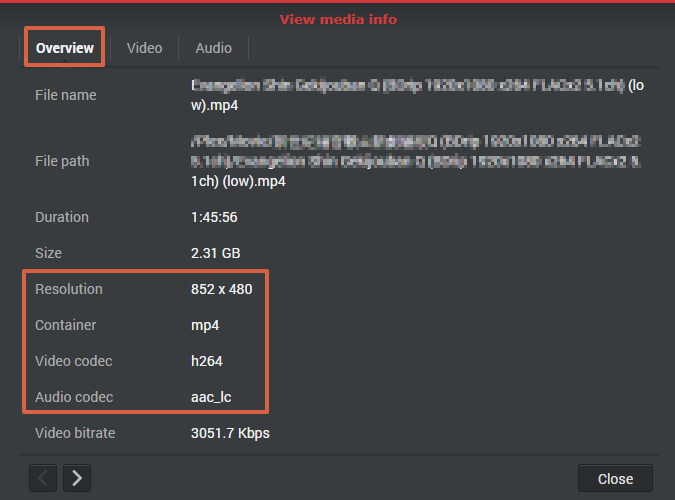This screenshot has height=500, width=675.
Task: Click the audio codec value aac_lc
Action: click(x=211, y=397)
